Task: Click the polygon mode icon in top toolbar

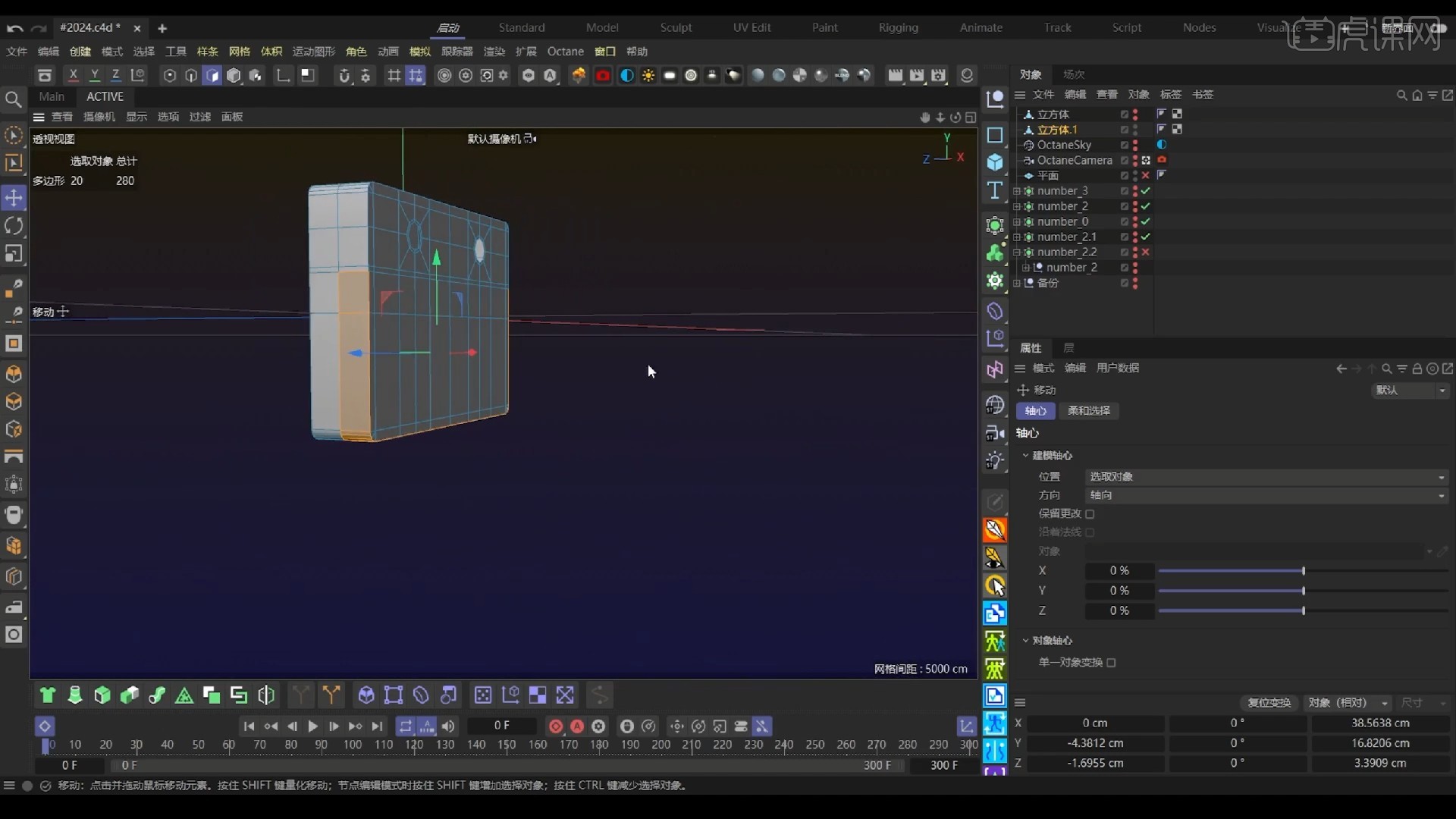Action: pos(212,75)
